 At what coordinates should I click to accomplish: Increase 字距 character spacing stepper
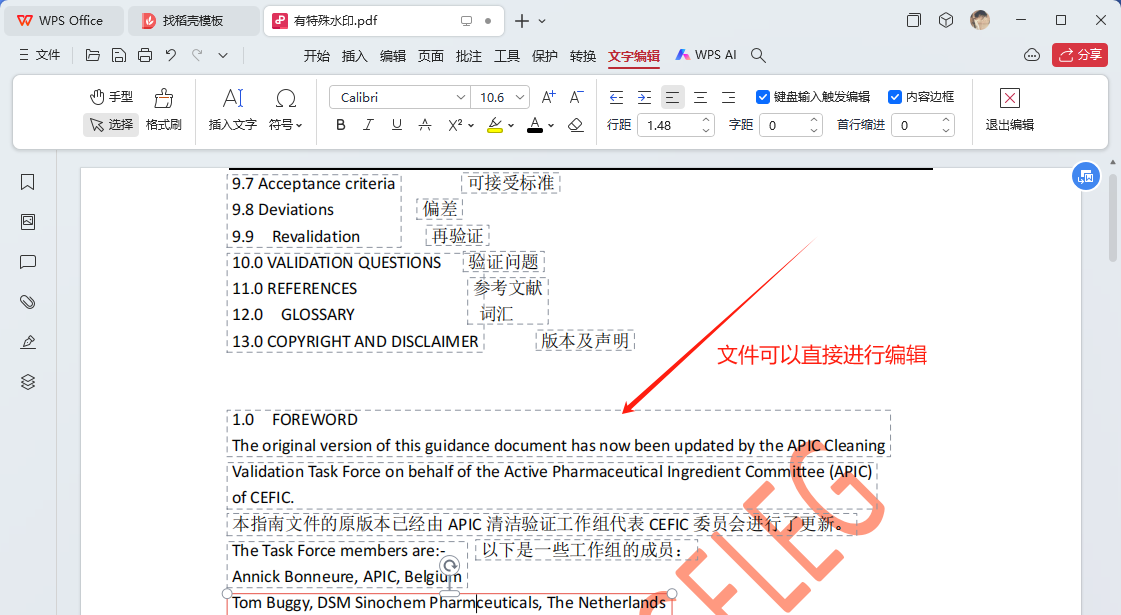pyautogui.click(x=814, y=120)
